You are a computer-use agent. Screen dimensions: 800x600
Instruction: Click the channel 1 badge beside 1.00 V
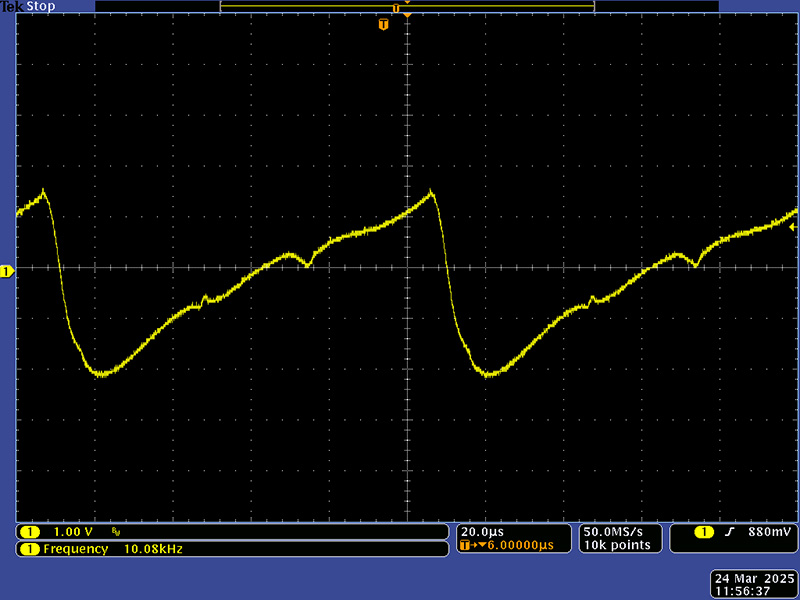click(30, 531)
